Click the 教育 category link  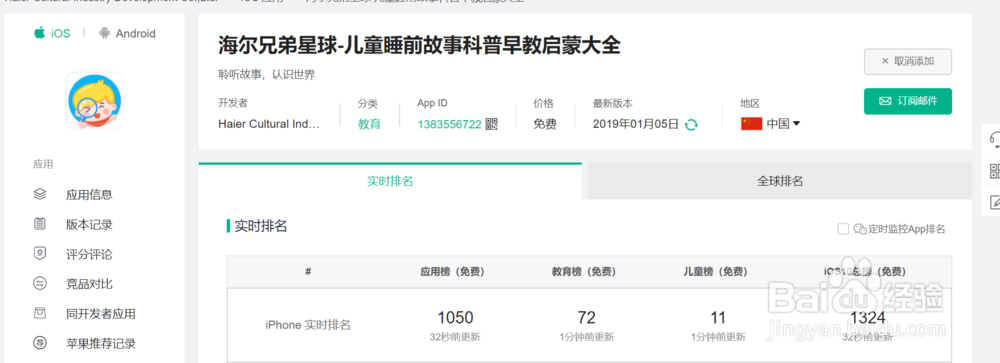tap(369, 124)
